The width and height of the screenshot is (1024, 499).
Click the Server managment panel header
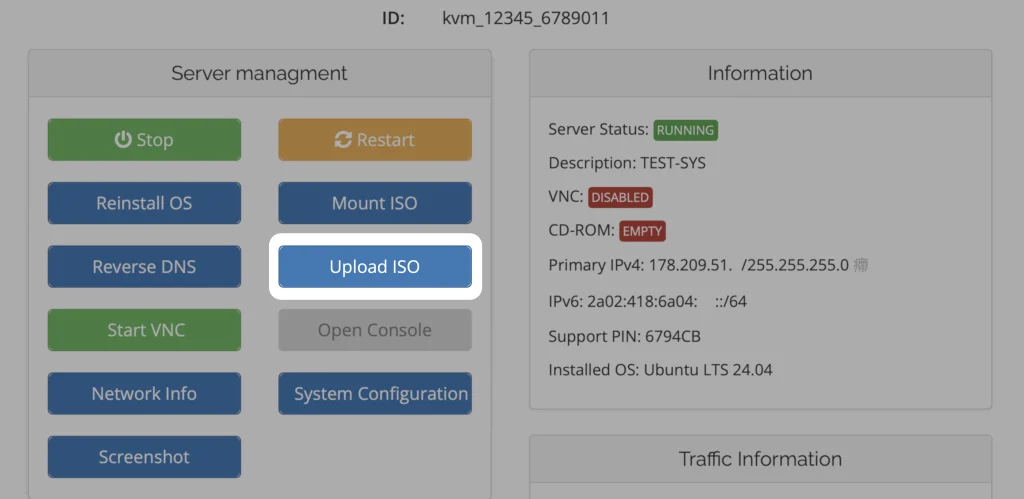coord(259,73)
